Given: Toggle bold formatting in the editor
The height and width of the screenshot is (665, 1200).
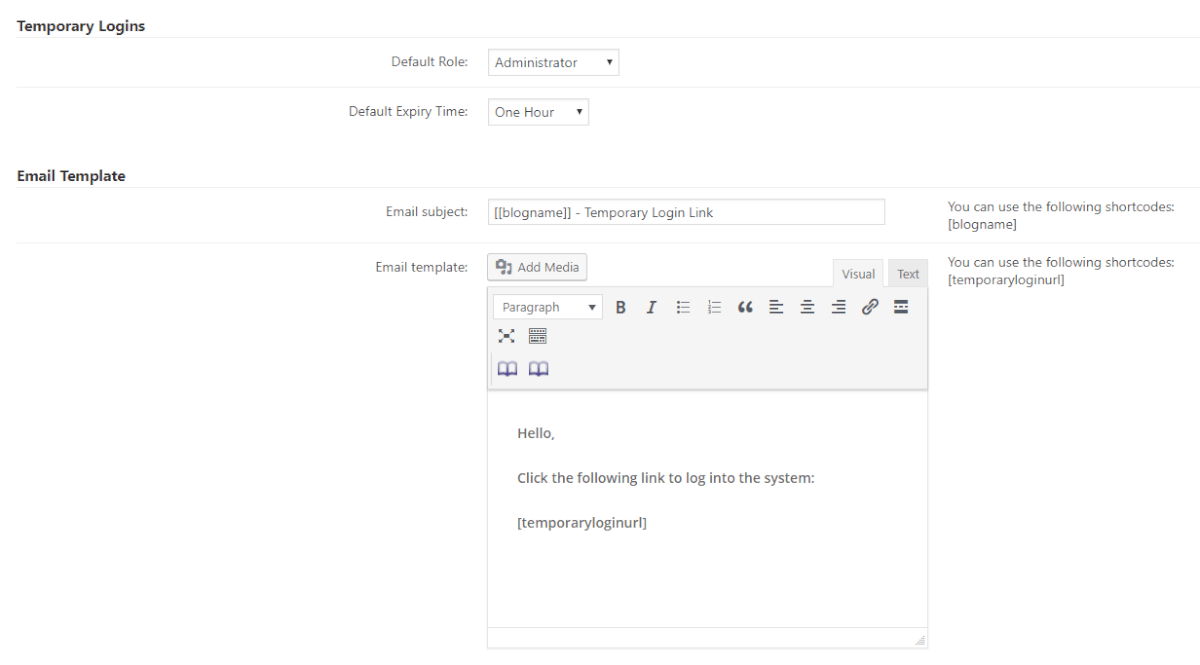Looking at the screenshot, I should (x=621, y=307).
